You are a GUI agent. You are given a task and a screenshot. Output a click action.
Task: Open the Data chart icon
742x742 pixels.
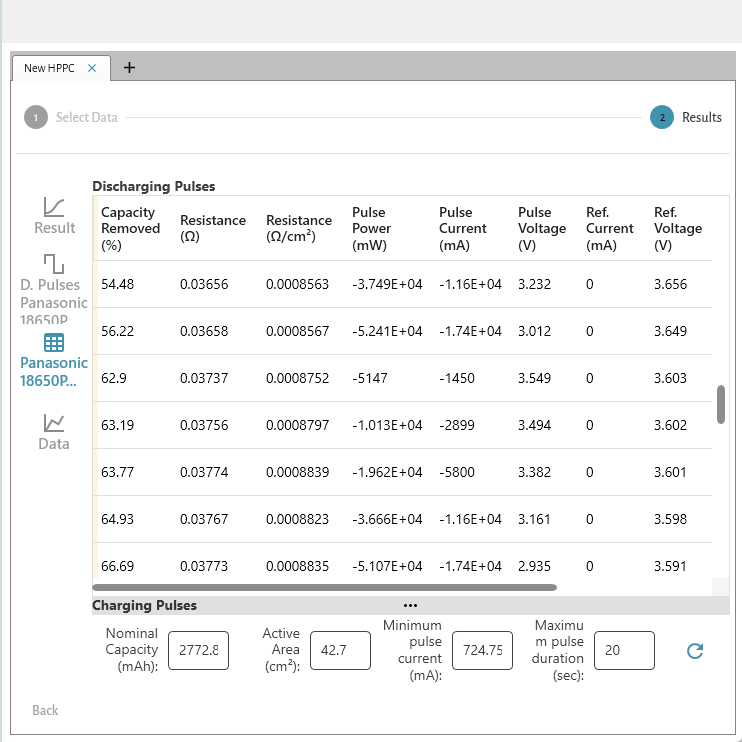tap(54, 422)
